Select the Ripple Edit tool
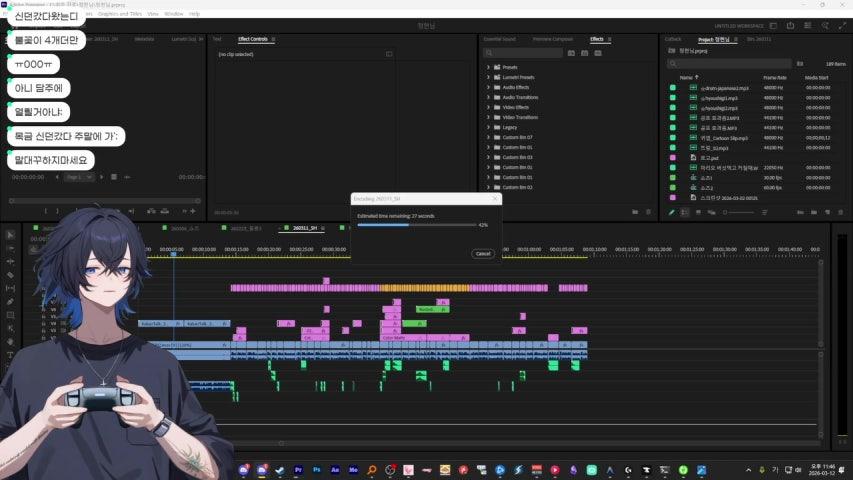This screenshot has width=853, height=480. [10, 262]
